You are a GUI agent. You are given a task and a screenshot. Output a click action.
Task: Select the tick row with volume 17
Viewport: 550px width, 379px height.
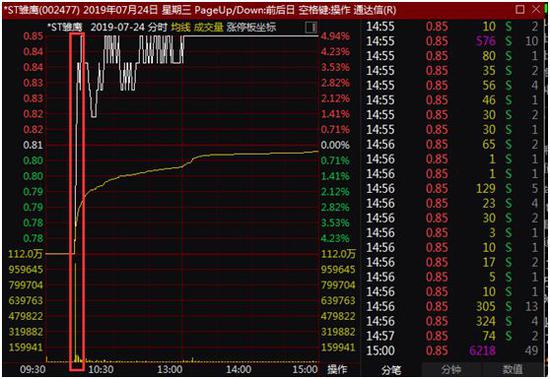pyautogui.click(x=452, y=262)
